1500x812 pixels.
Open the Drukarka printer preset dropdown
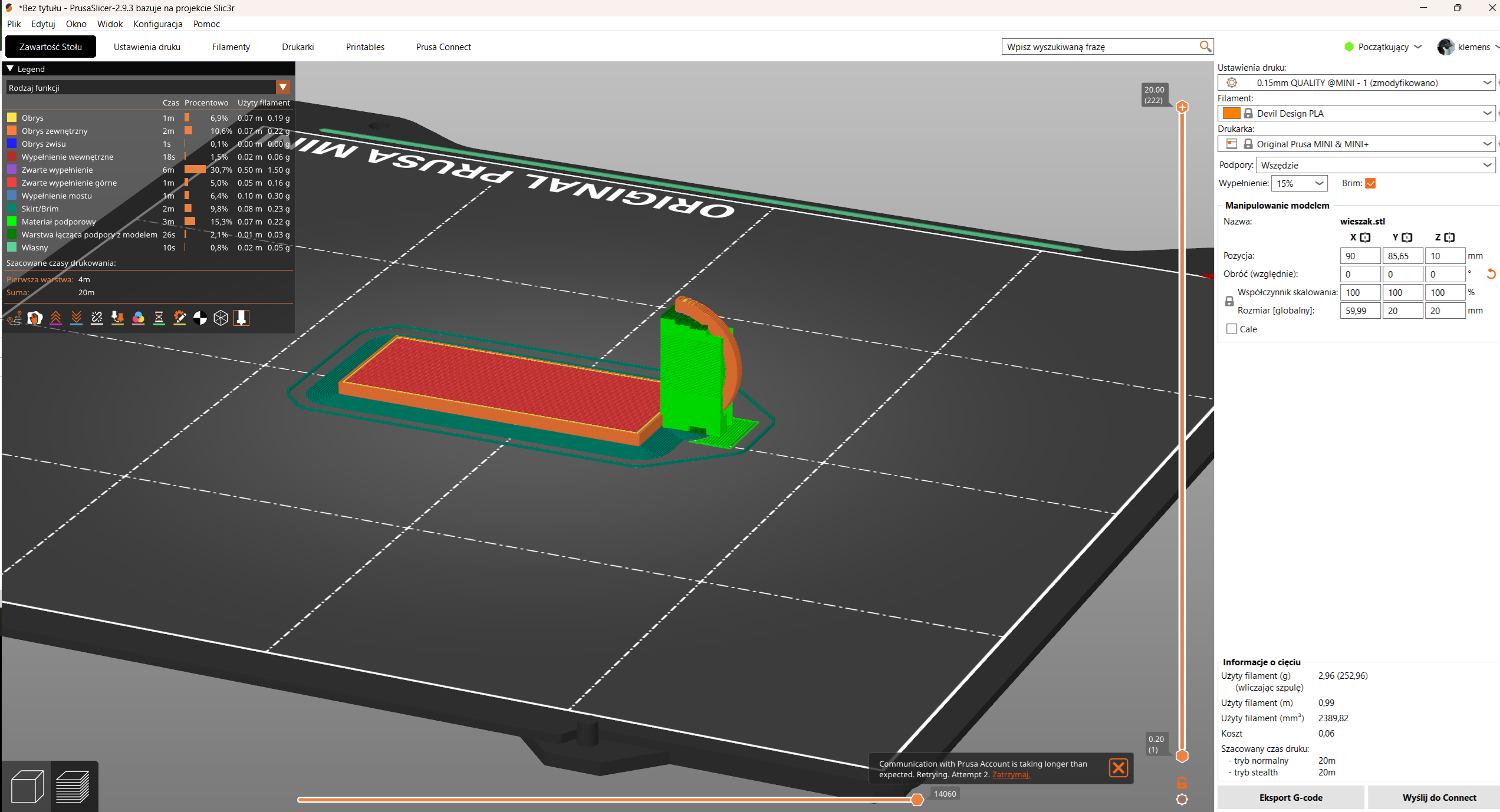[1357, 144]
